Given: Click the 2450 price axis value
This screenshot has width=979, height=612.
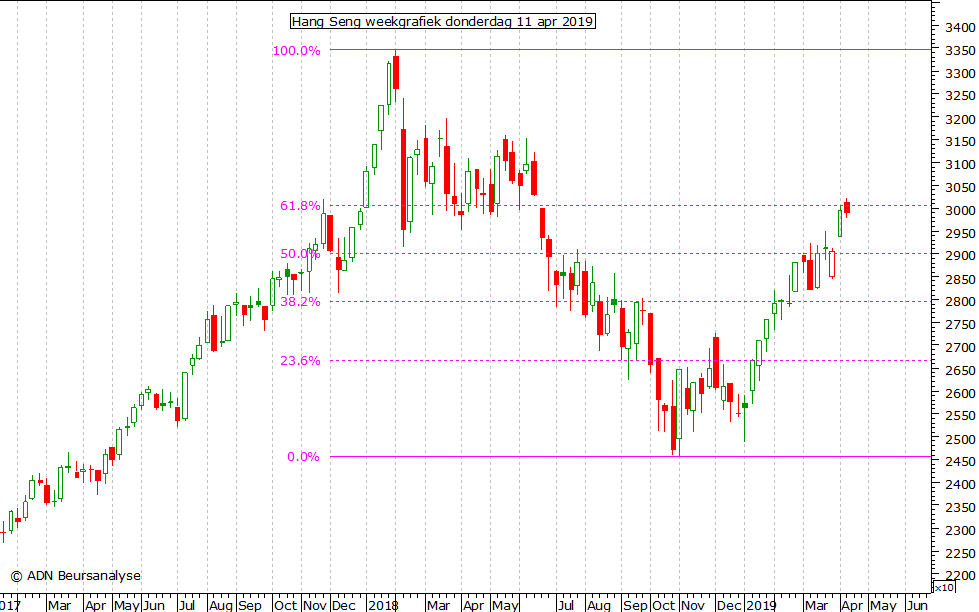Looking at the screenshot, I should 960,461.
